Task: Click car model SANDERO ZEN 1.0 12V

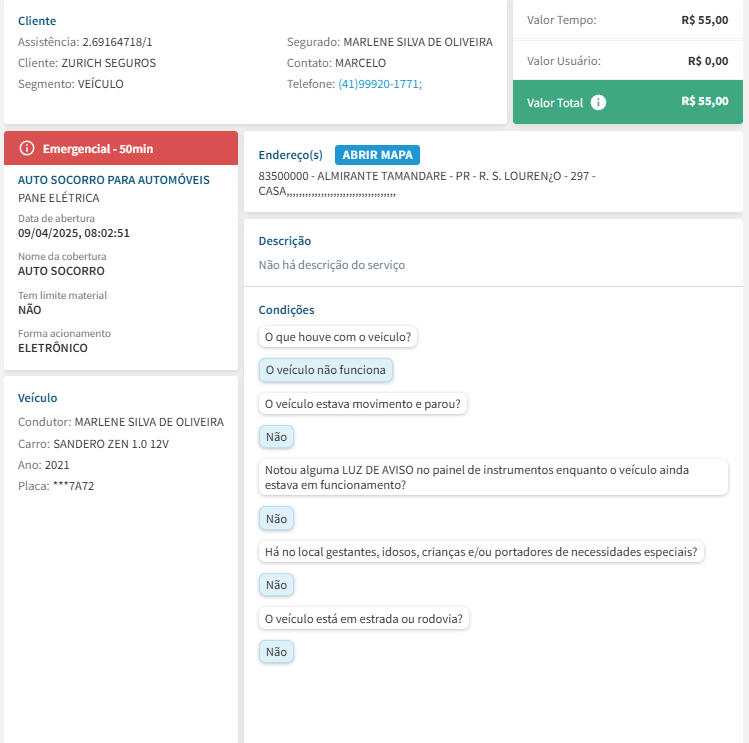Action: pyautogui.click(x=111, y=444)
